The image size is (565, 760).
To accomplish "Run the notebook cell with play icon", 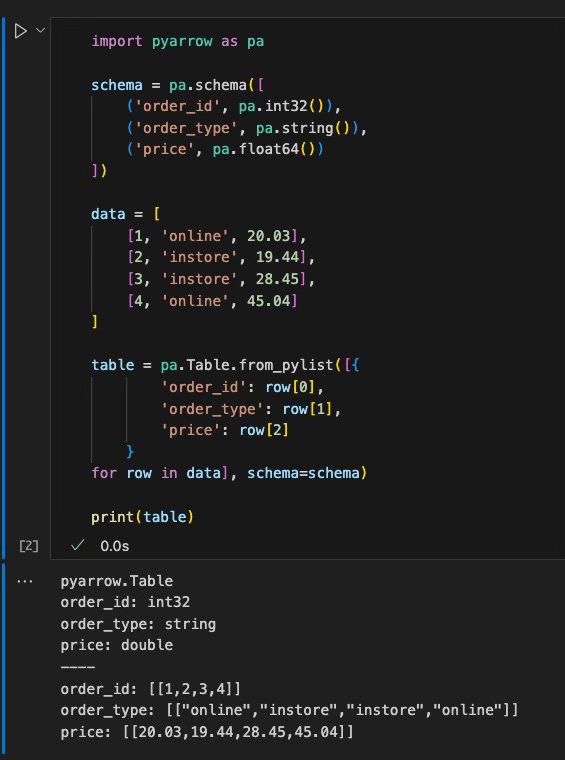I will (x=20, y=31).
